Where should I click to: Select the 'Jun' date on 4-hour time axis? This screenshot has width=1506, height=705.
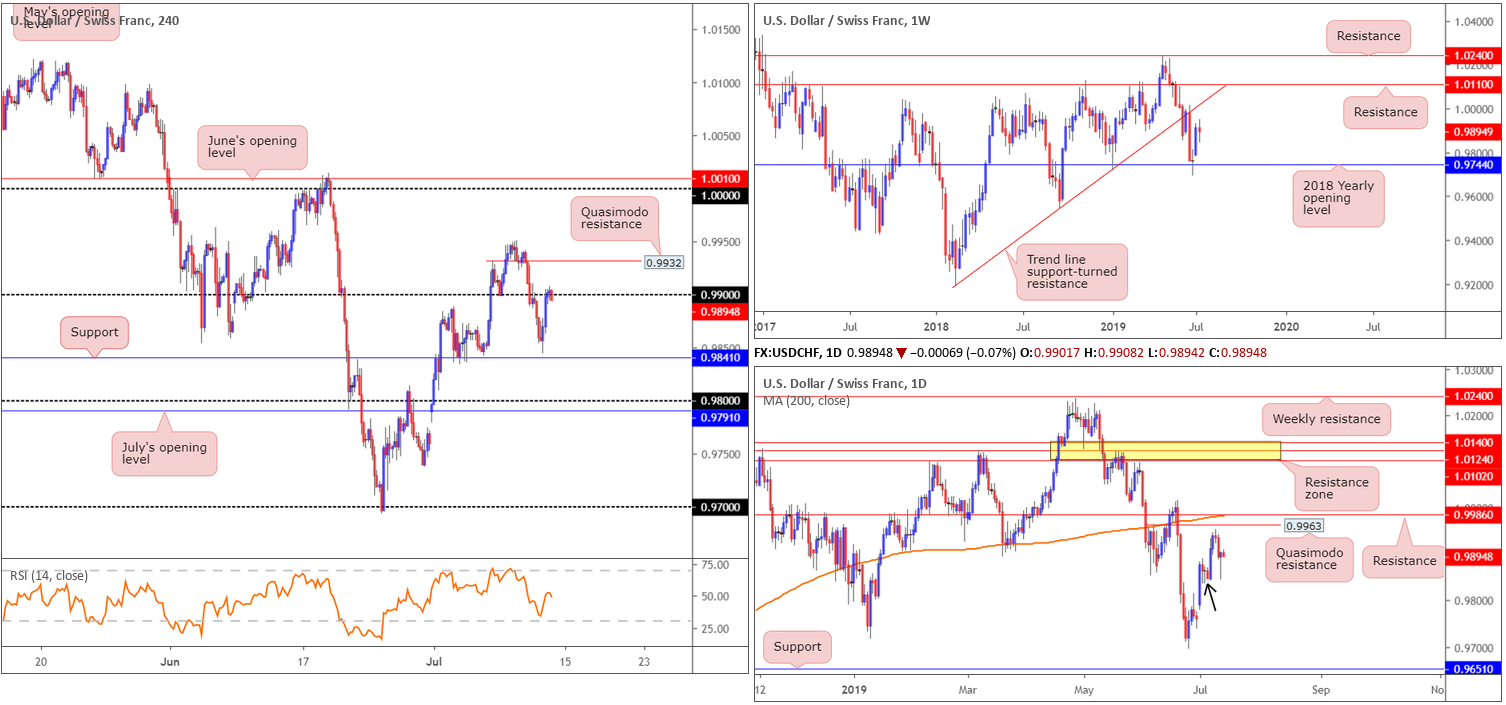pos(170,661)
